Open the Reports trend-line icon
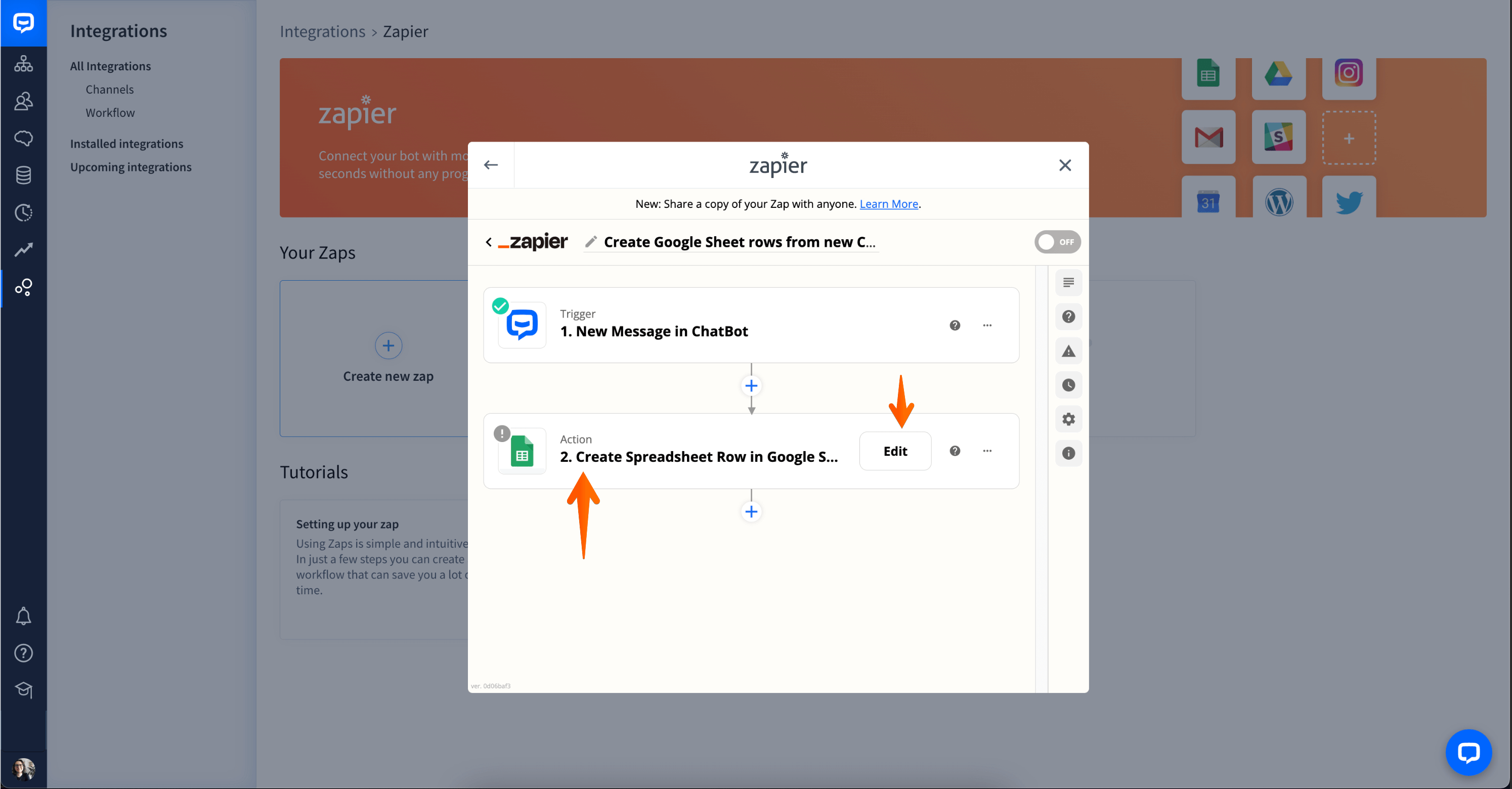 click(23, 249)
